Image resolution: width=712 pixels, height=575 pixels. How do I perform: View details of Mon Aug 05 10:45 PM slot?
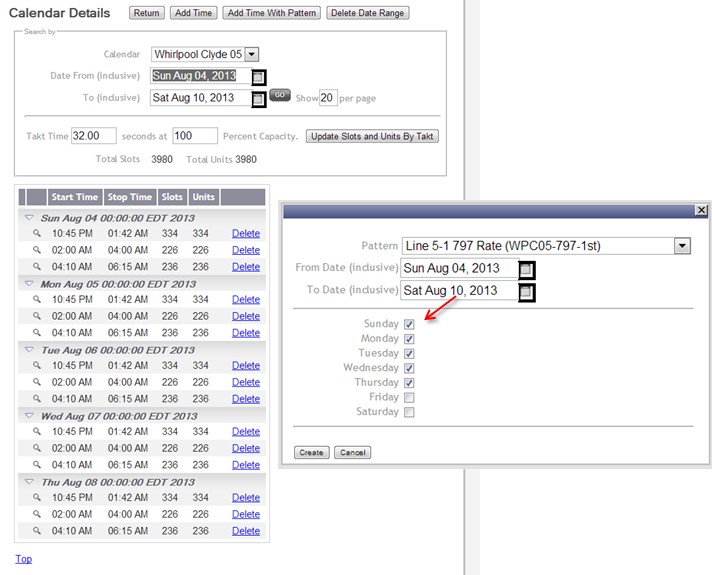click(x=37, y=299)
